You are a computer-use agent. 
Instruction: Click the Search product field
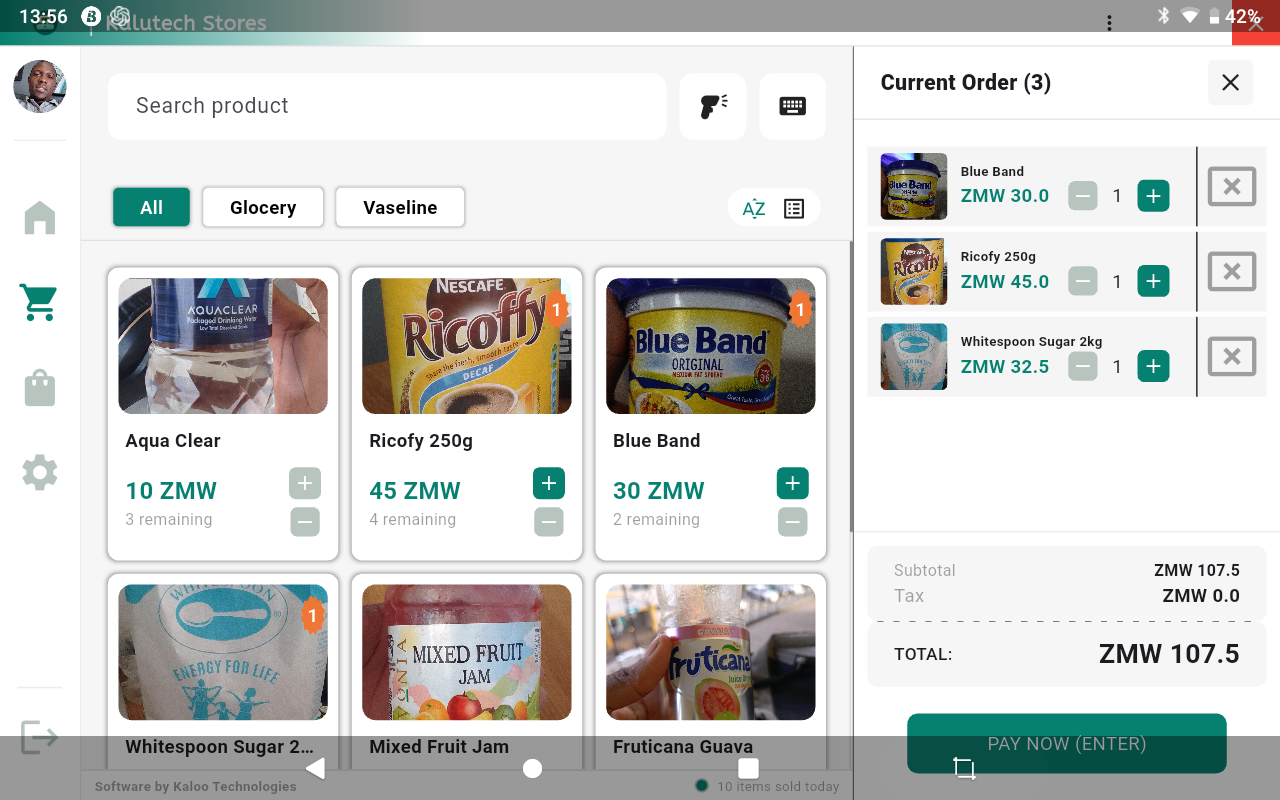[387, 106]
